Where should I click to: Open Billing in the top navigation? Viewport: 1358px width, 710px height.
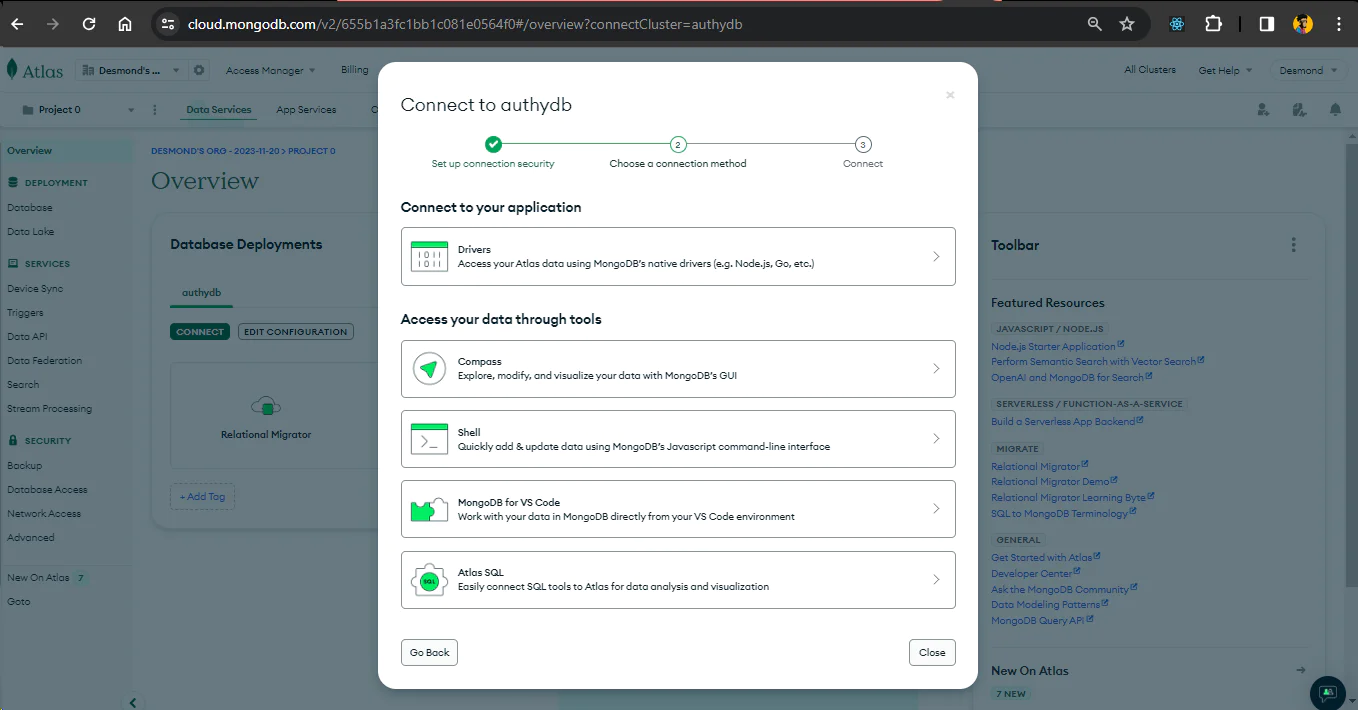354,70
